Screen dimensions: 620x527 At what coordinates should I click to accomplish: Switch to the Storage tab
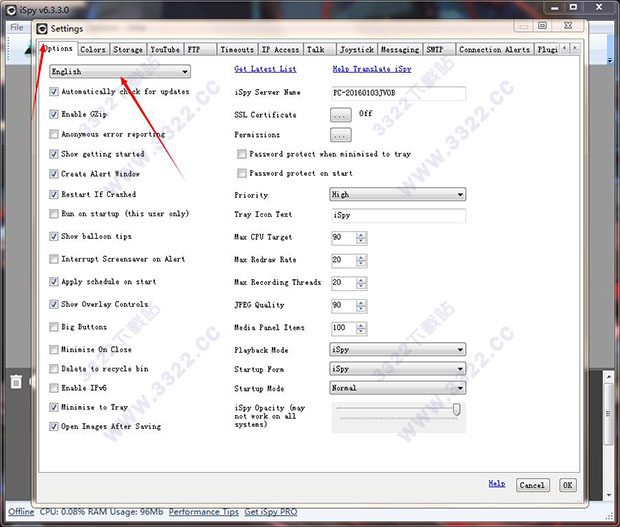coord(128,49)
